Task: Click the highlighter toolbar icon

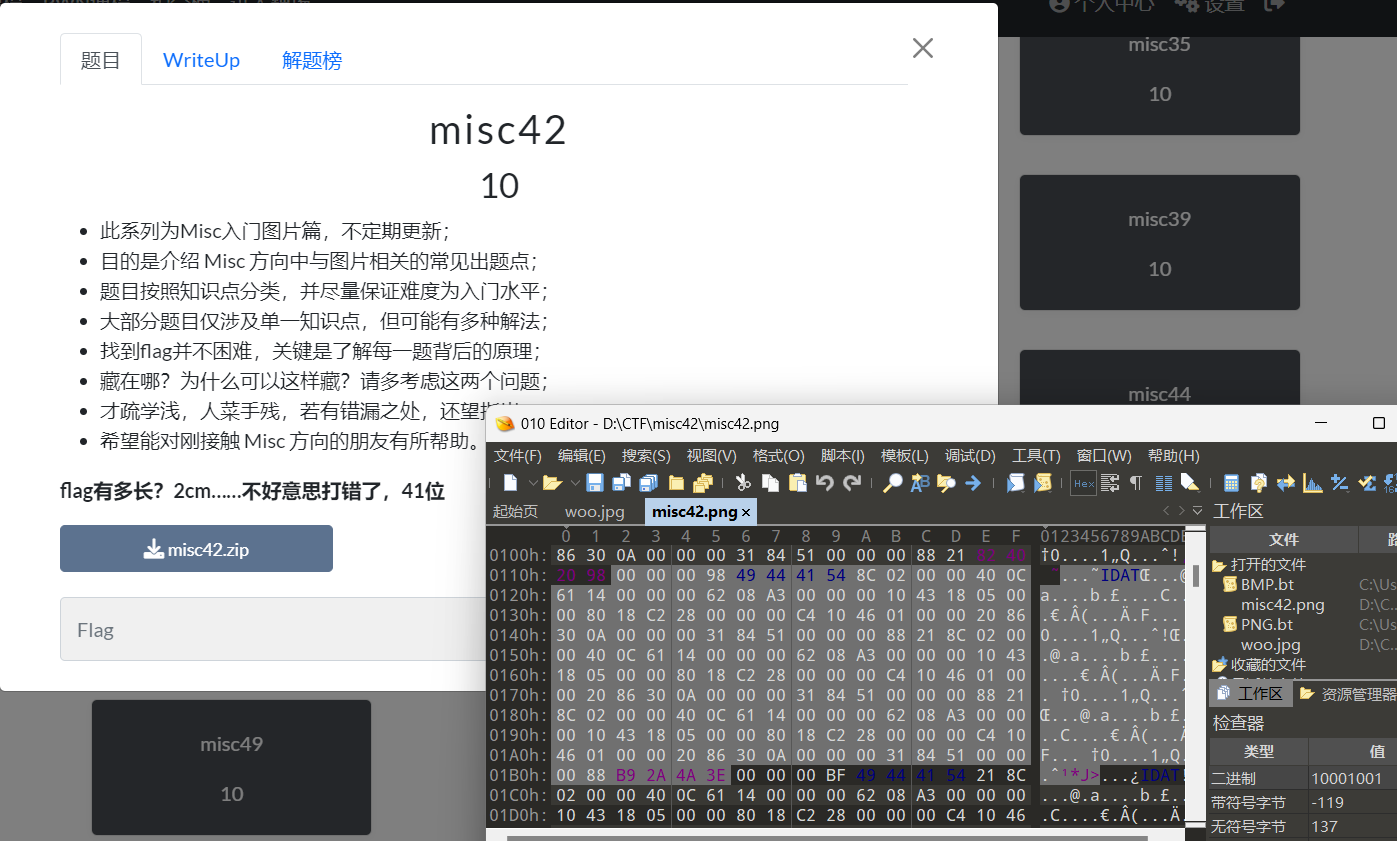Action: click(1190, 483)
